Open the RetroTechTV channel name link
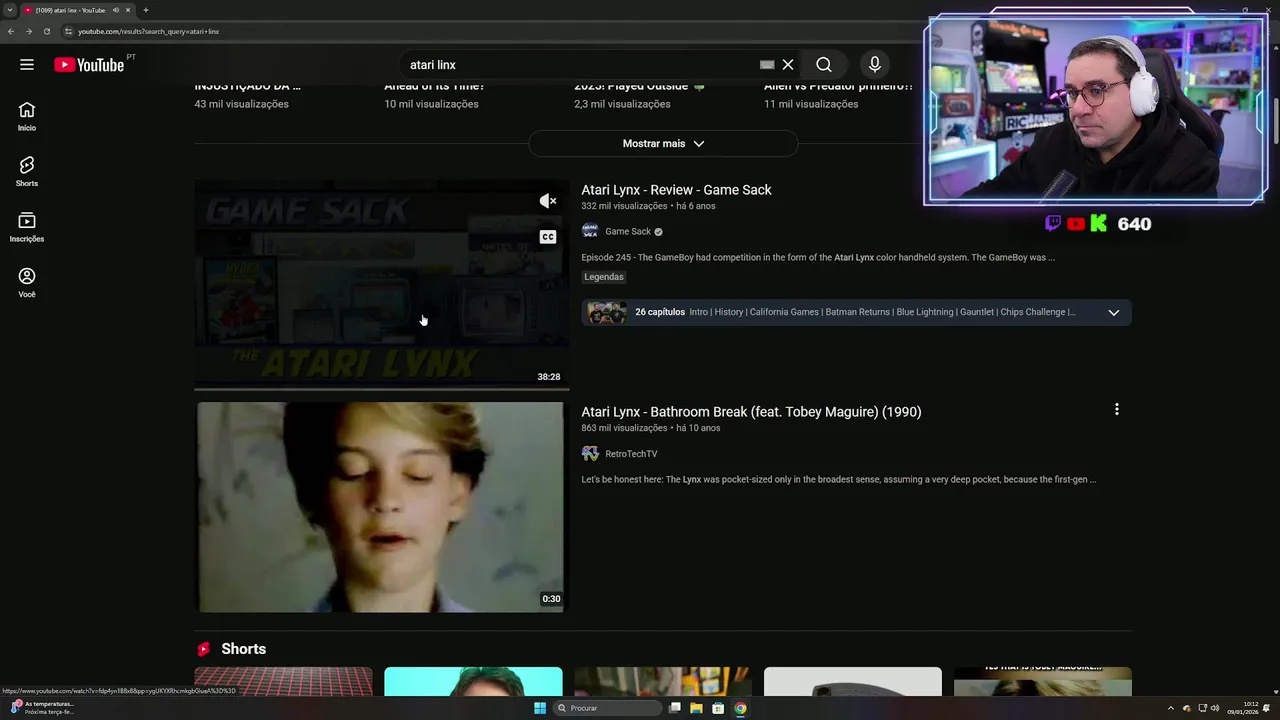This screenshot has height=720, width=1280. [631, 454]
